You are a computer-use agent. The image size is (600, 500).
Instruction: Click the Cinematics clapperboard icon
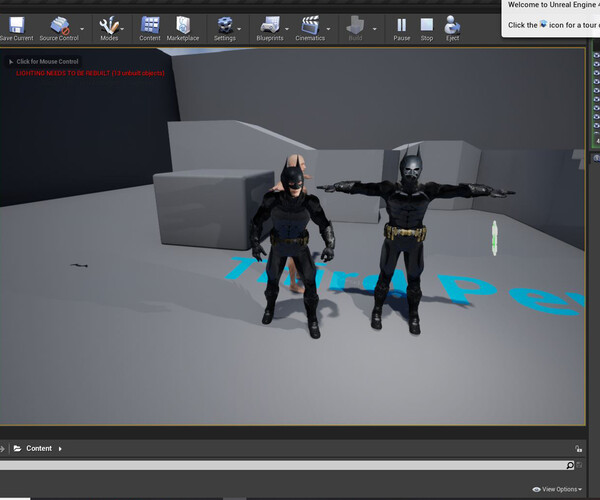pos(310,25)
